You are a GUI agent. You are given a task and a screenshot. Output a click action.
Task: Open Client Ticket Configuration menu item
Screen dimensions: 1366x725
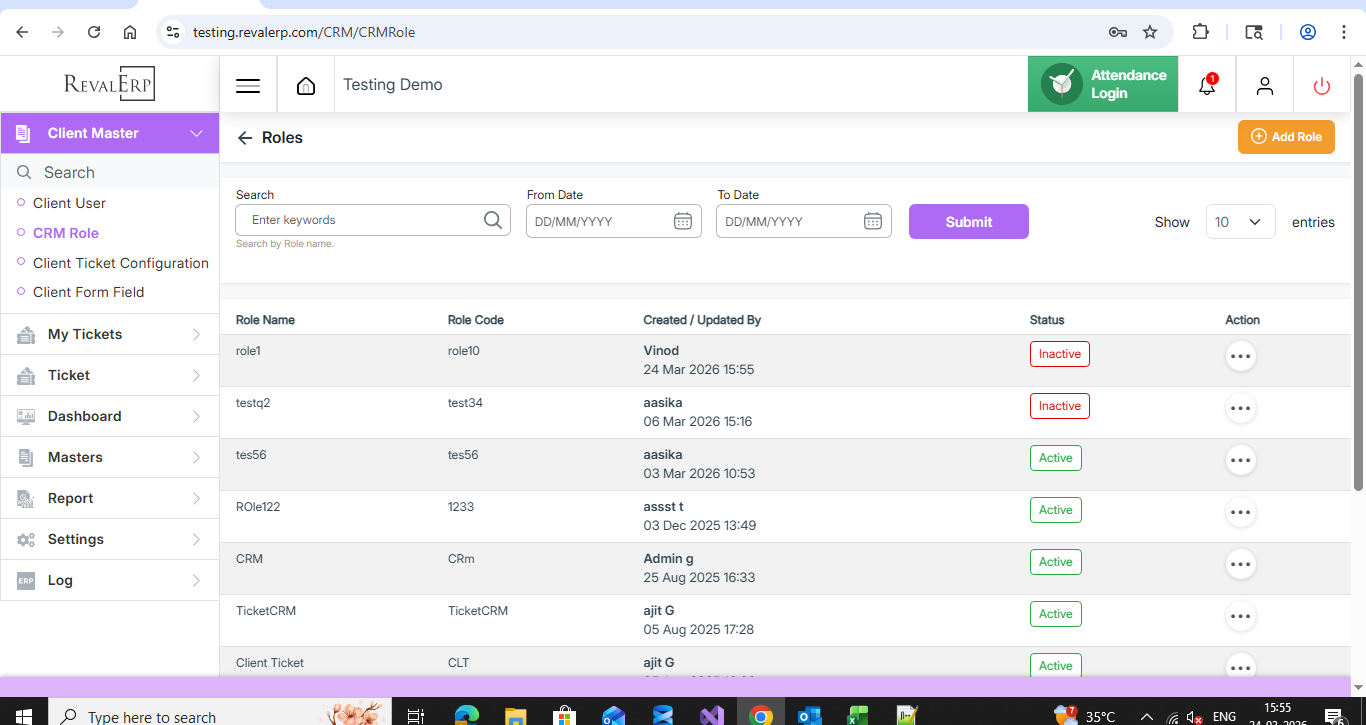(x=121, y=263)
